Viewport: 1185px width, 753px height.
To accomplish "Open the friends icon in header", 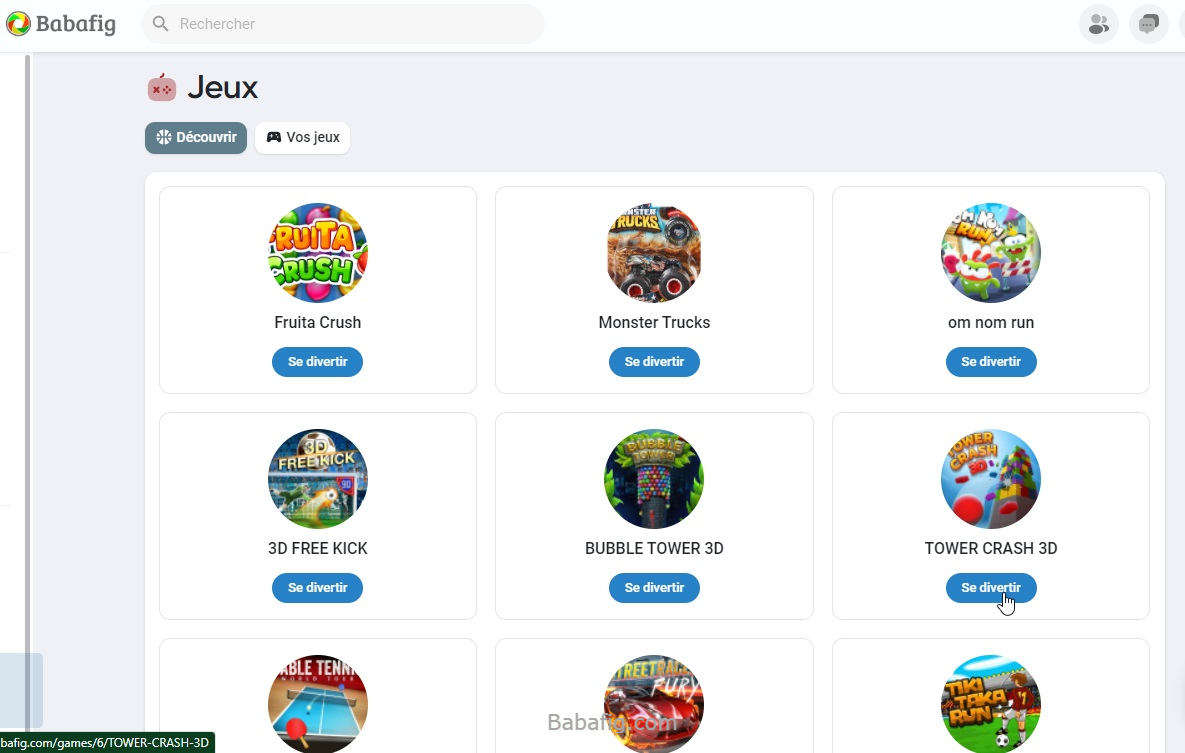I will [x=1098, y=24].
